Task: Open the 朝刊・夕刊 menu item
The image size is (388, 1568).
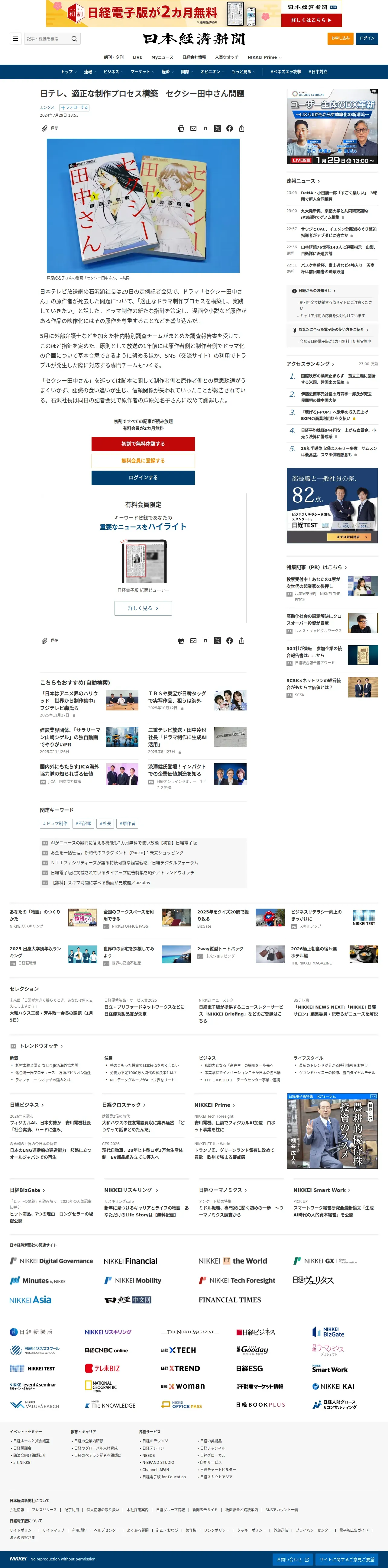Action: tap(114, 57)
